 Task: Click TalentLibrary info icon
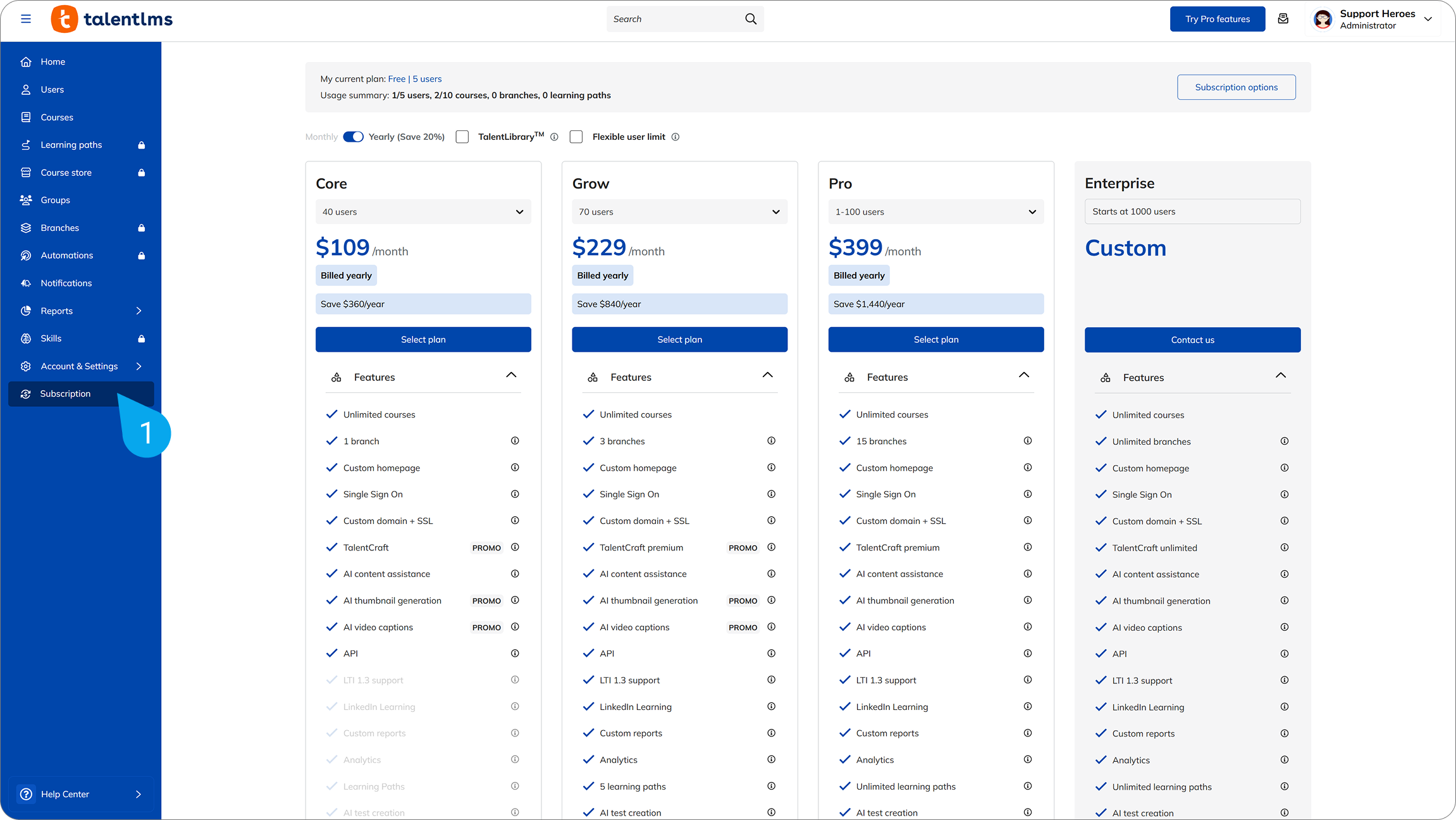554,137
